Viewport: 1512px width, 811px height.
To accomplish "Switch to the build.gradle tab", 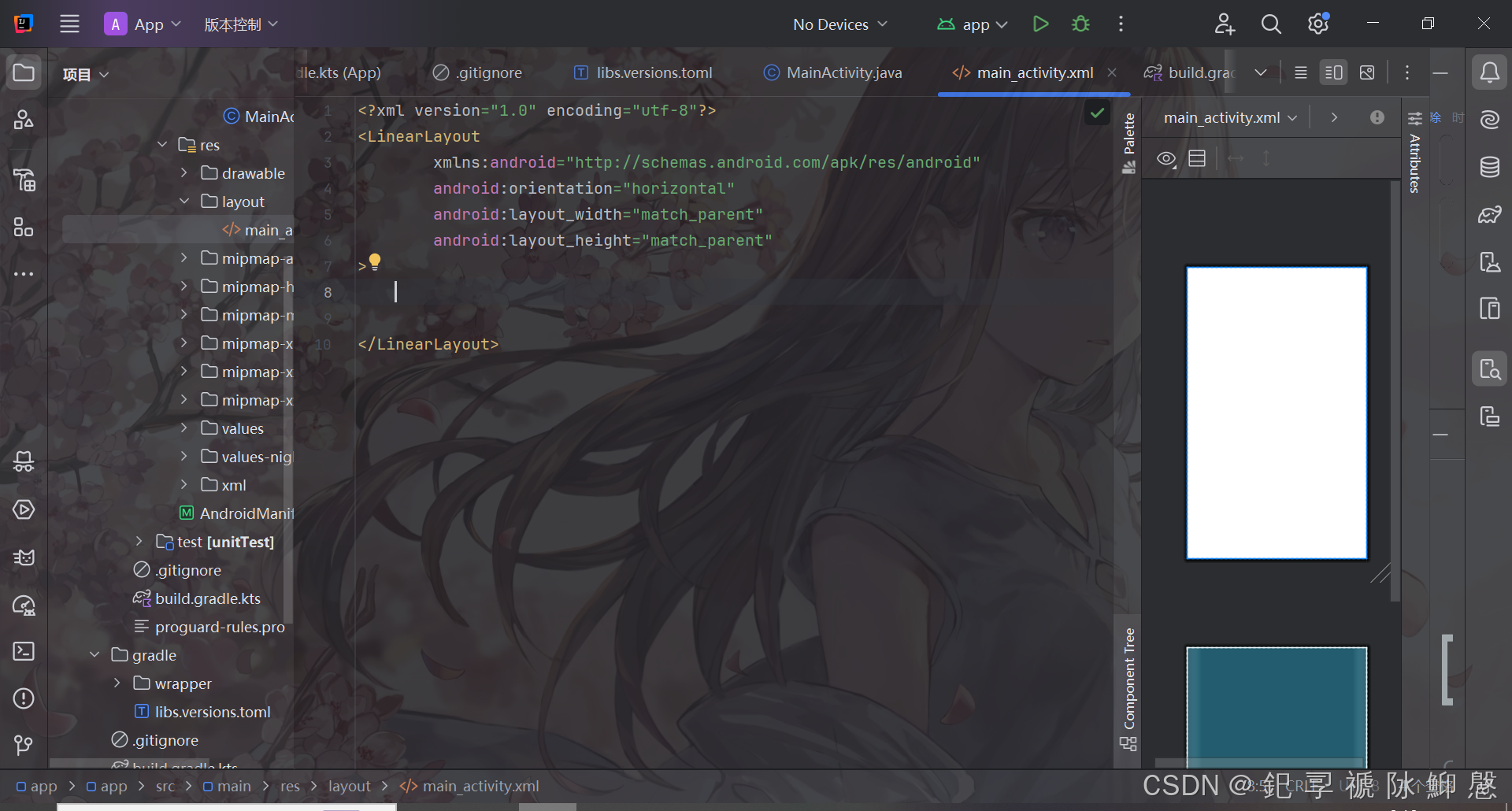I will 1190,72.
